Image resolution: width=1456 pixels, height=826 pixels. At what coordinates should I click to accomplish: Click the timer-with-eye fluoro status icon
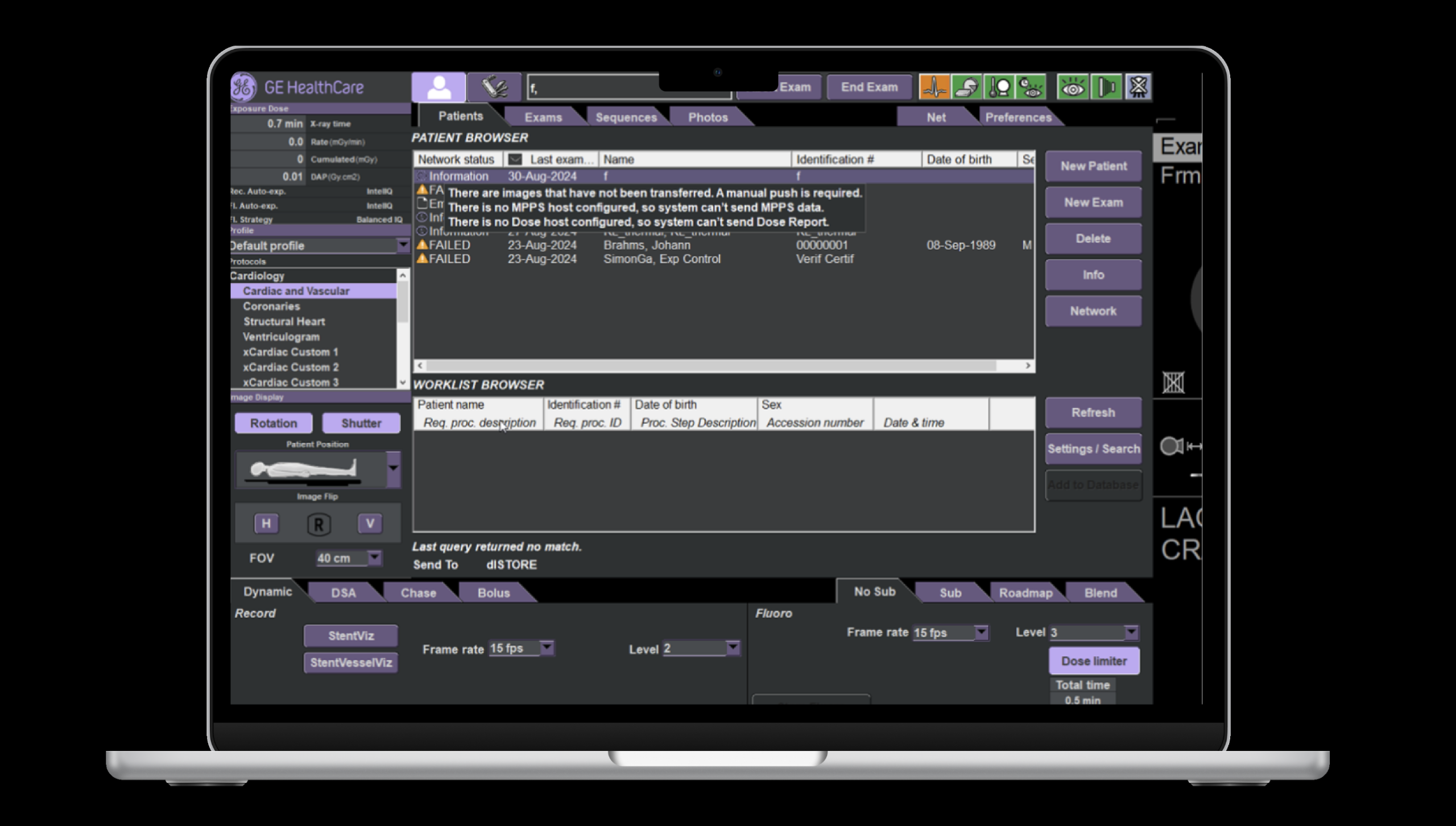[1032, 86]
